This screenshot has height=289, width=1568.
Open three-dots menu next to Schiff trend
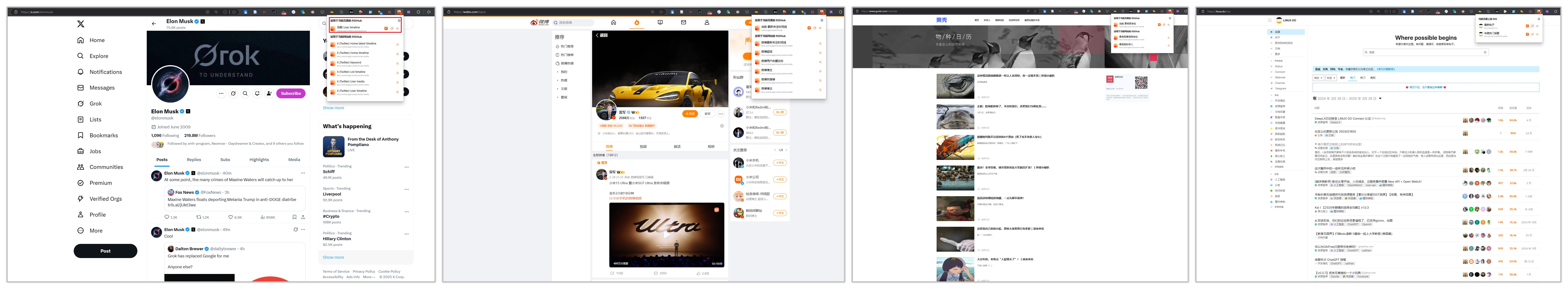click(407, 167)
